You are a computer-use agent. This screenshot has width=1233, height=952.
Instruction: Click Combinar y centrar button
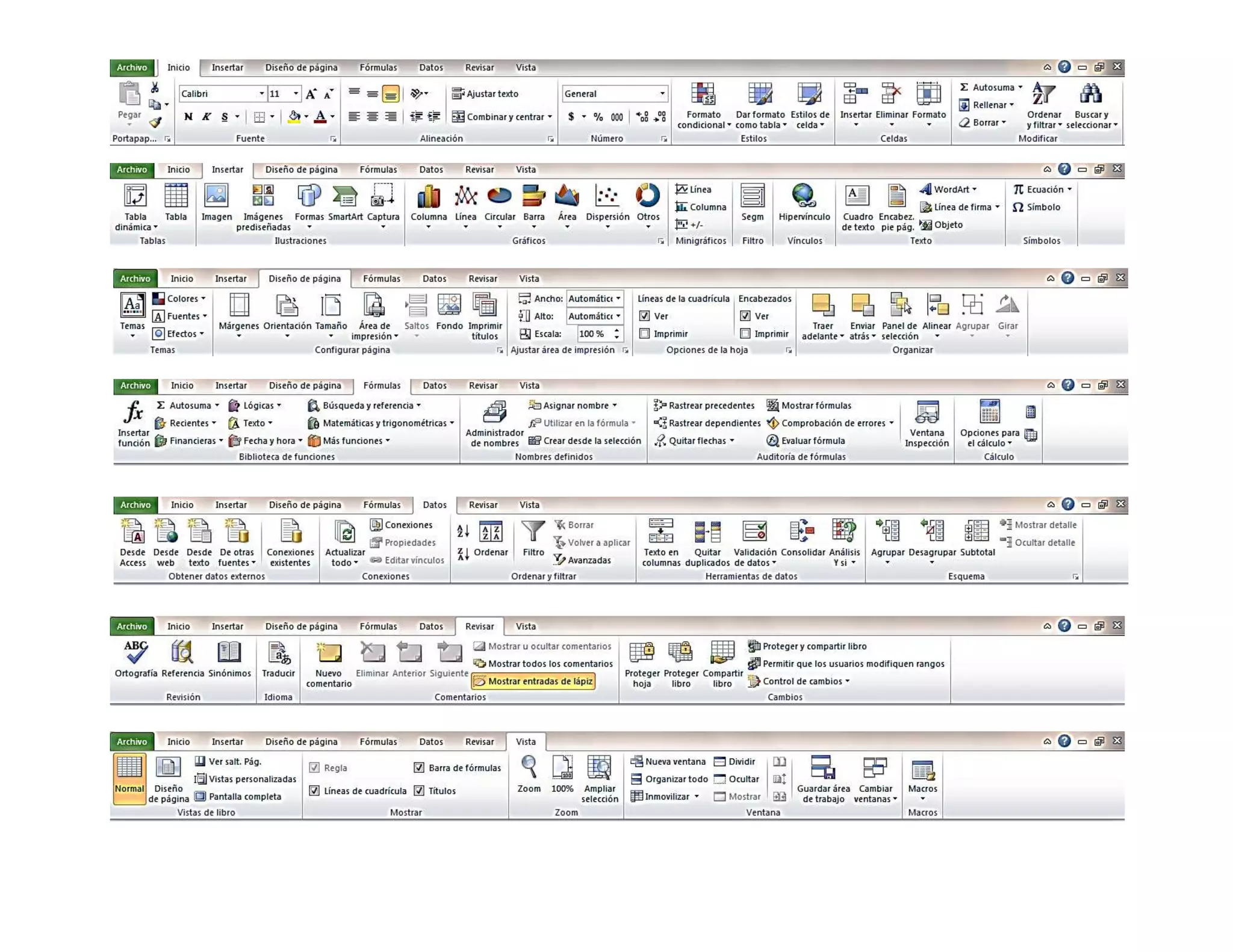pos(498,117)
